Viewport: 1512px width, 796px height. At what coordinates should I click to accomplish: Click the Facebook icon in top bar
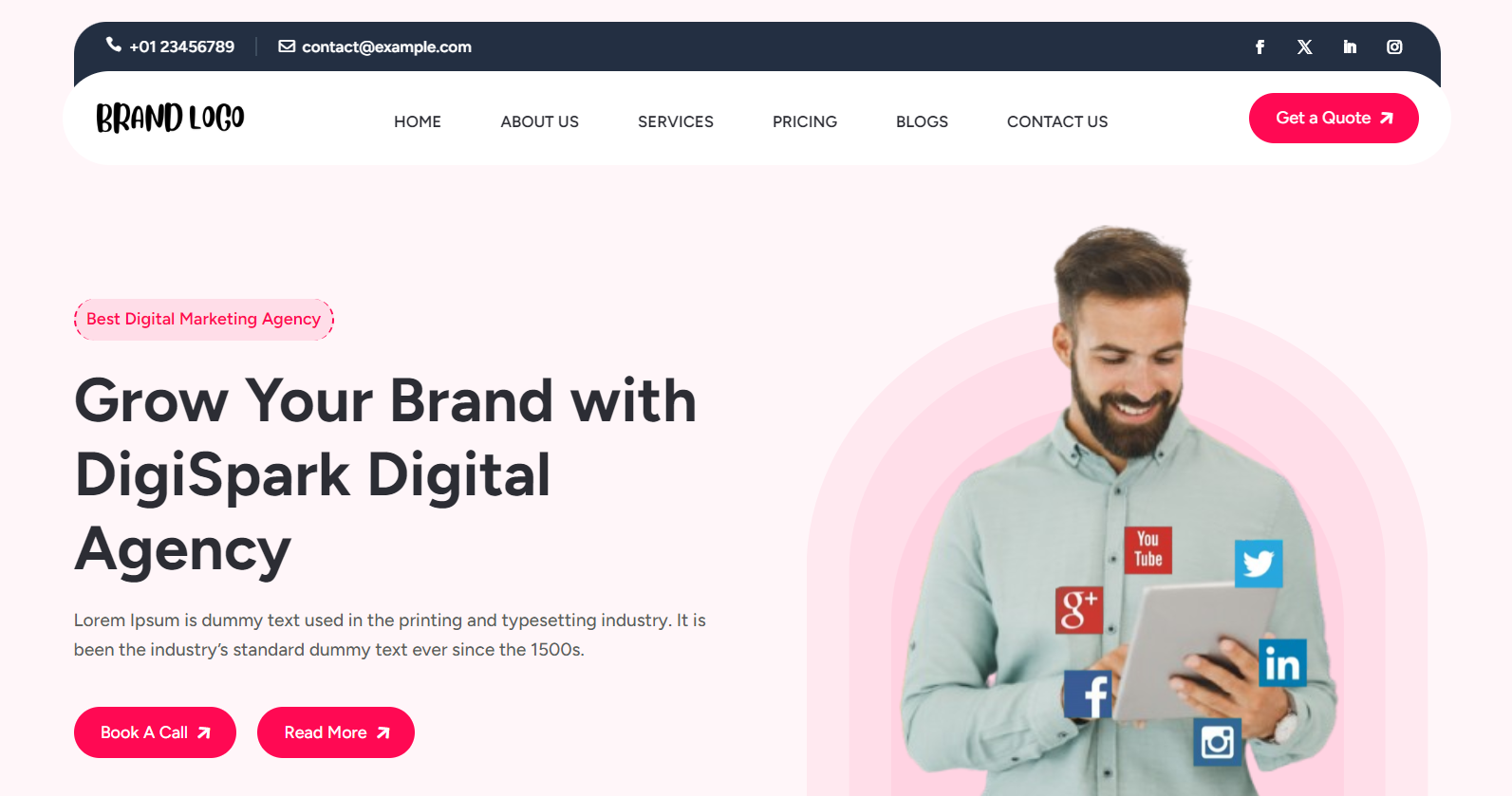(1260, 46)
